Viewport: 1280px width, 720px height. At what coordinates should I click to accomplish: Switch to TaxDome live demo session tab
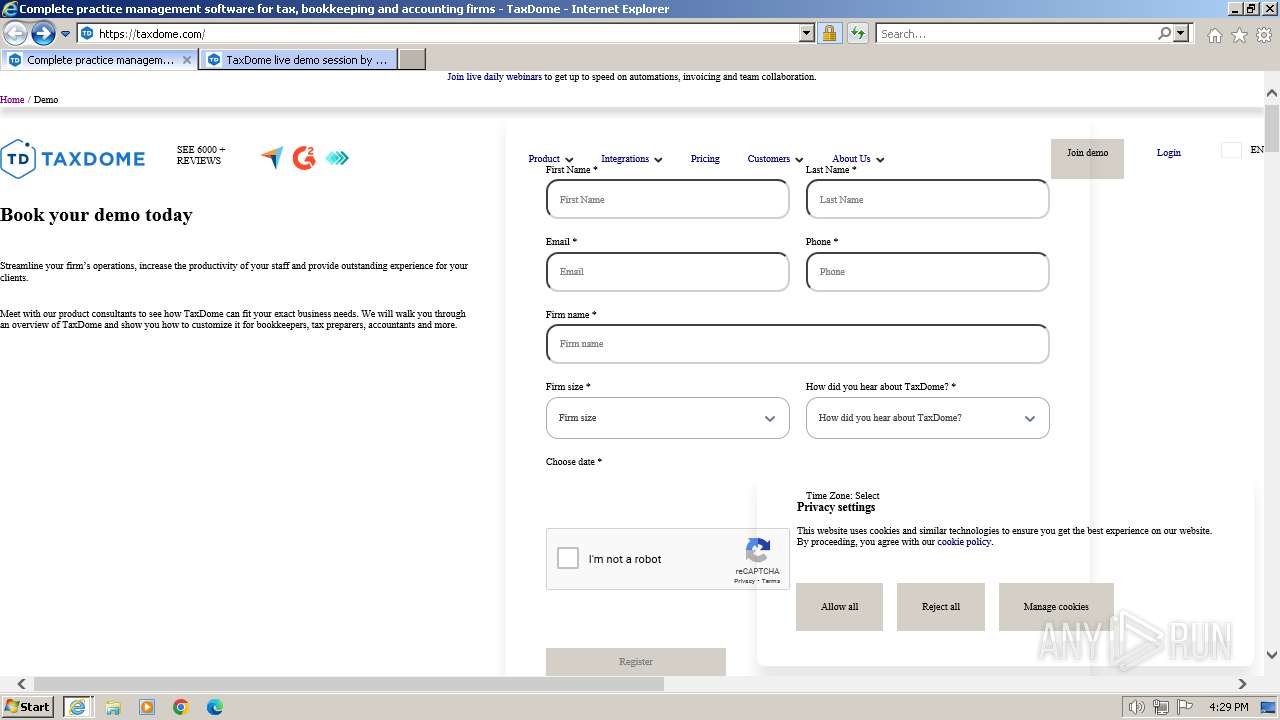298,60
